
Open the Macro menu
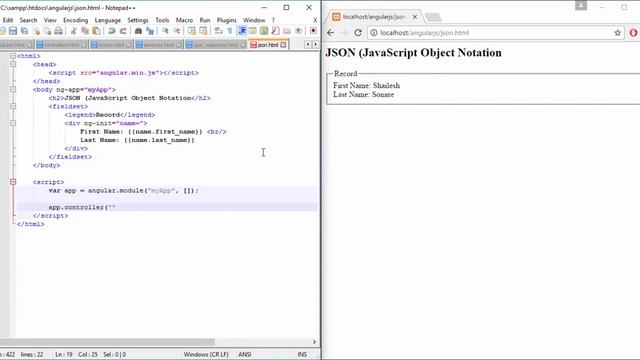click(x=184, y=20)
